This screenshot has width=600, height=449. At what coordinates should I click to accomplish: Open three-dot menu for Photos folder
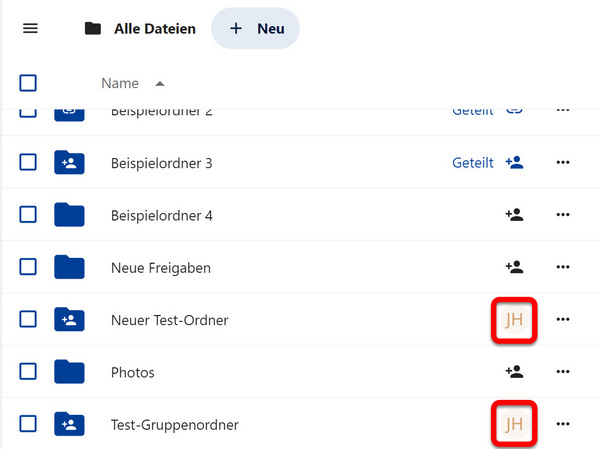pos(563,372)
